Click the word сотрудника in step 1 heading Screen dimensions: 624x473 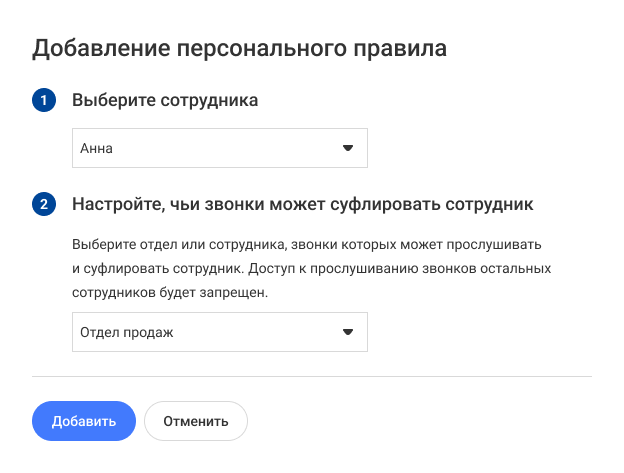(x=209, y=100)
